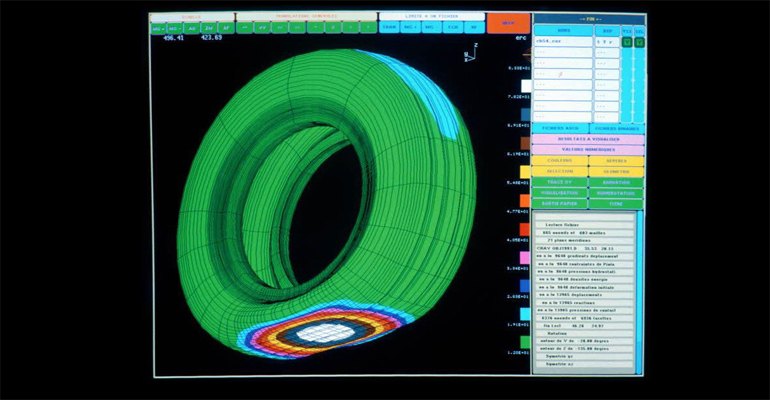The height and width of the screenshot is (400, 770).
Task: Toggle the VIS checkbox for ch54.cor
Action: 627,42
